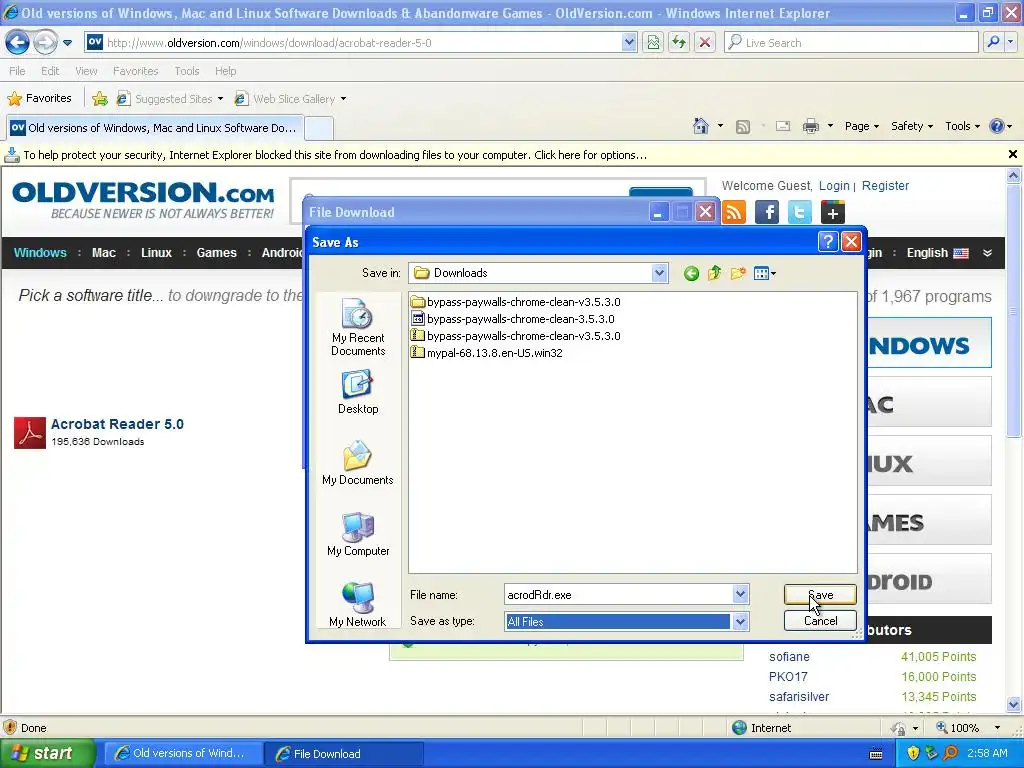The height and width of the screenshot is (768, 1024).
Task: Open Web Slice Gallery dropdown
Action: (x=290, y=99)
